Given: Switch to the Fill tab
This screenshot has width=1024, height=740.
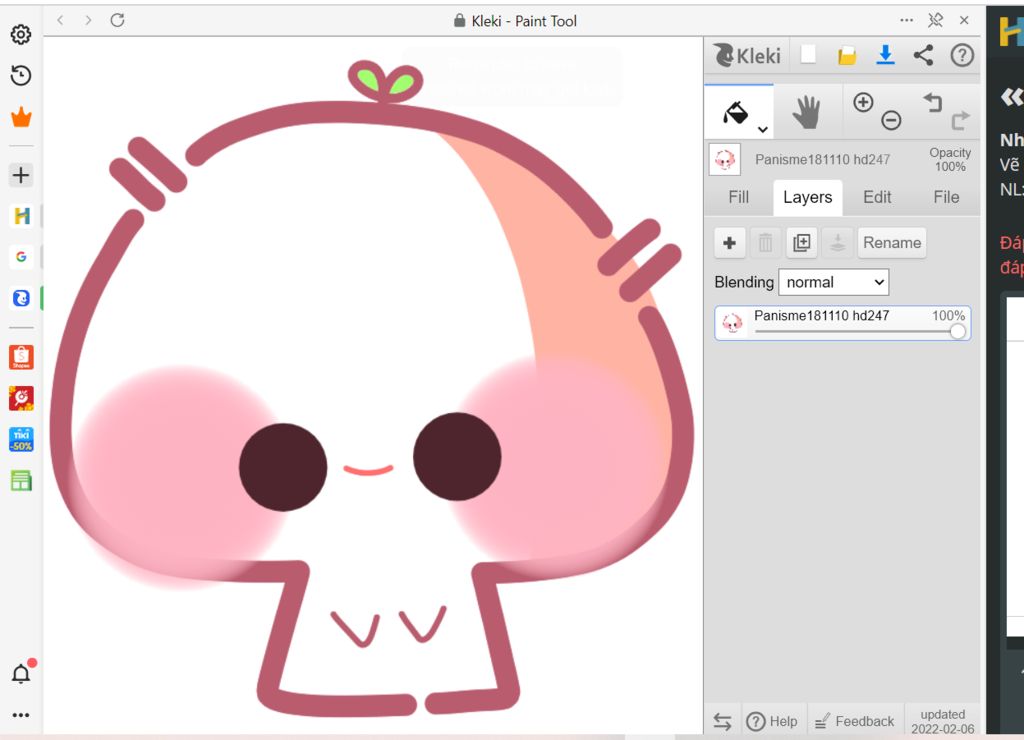Looking at the screenshot, I should point(738,197).
